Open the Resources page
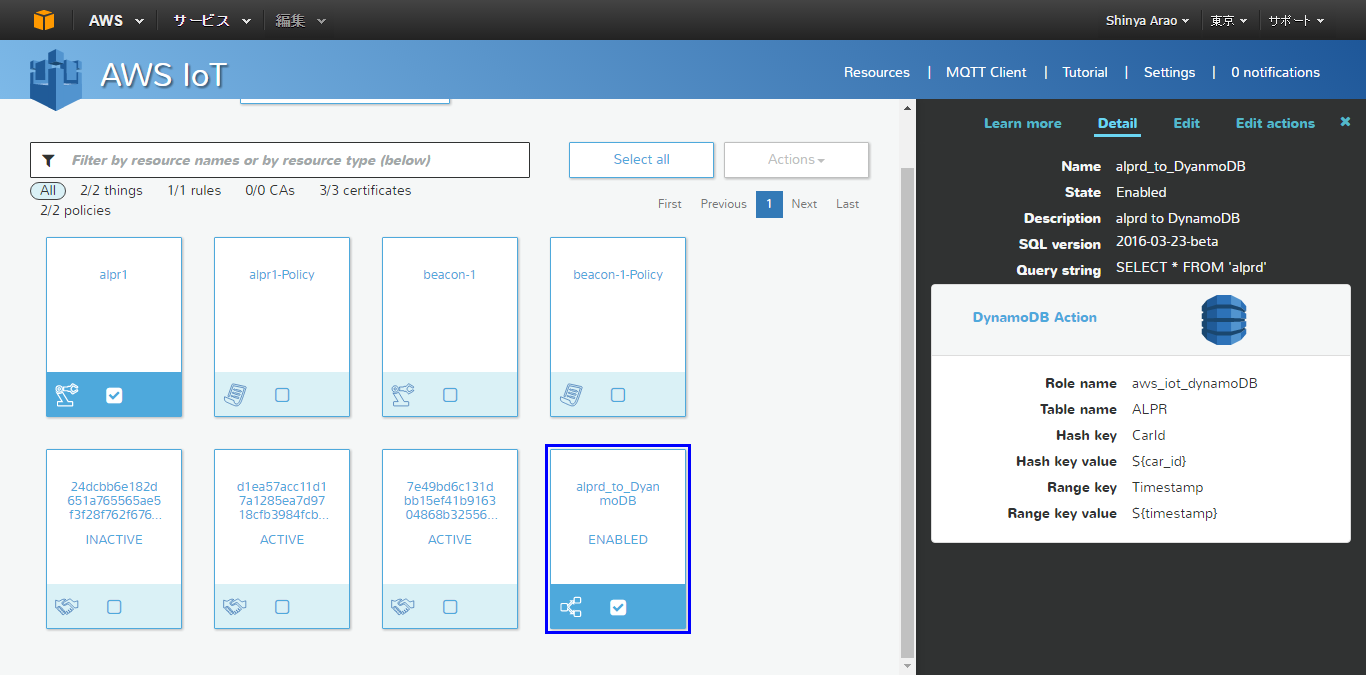 click(x=877, y=72)
